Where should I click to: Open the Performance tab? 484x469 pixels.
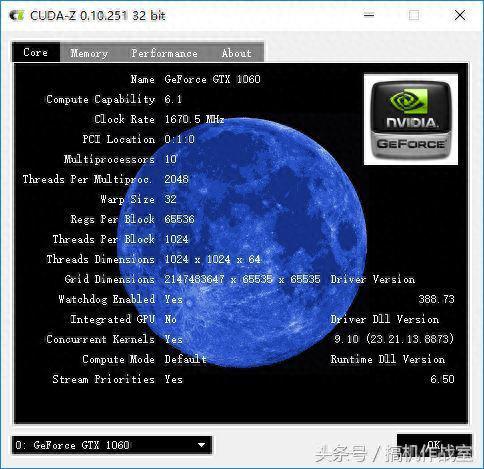click(x=164, y=53)
